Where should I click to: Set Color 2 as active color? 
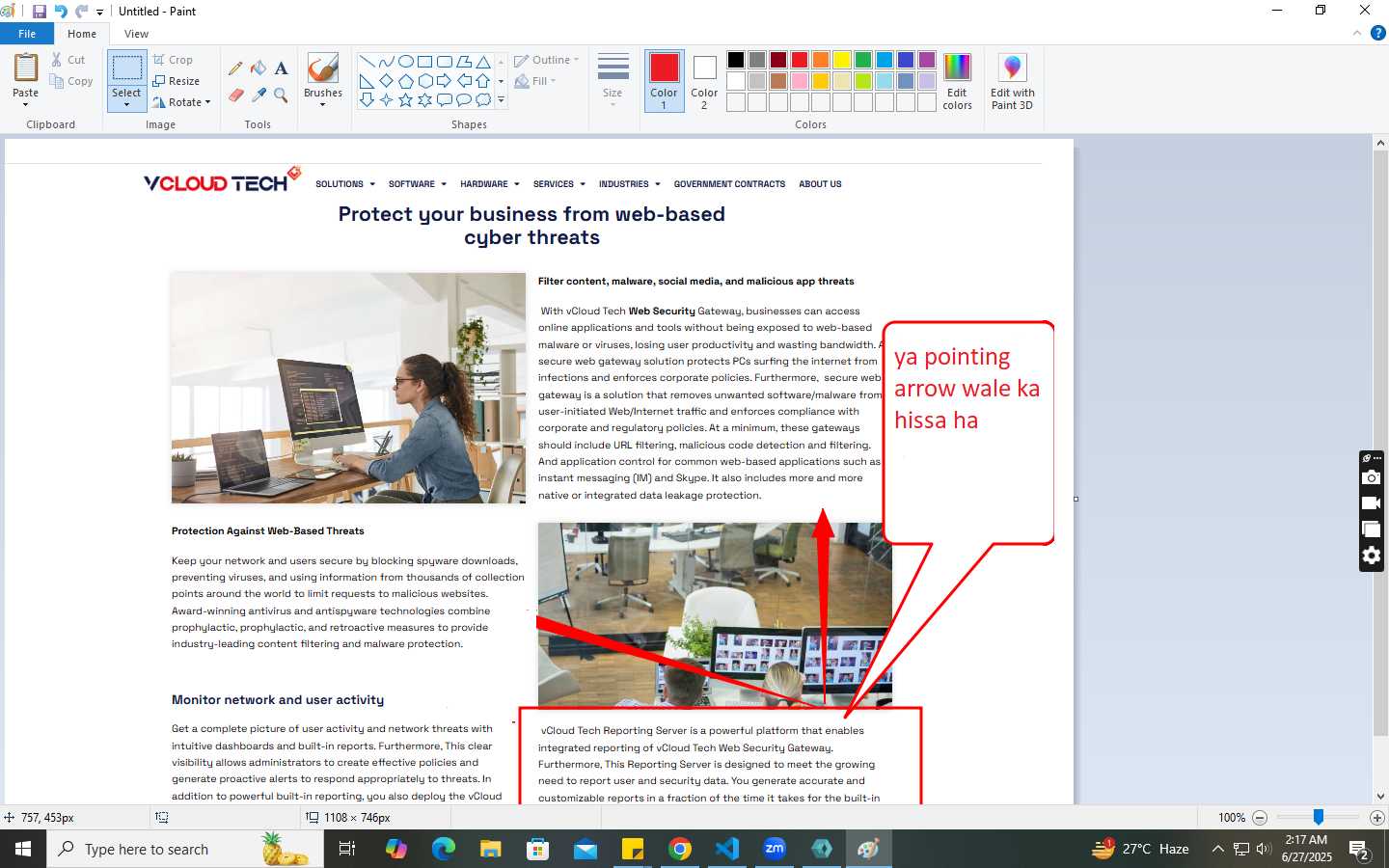704,81
